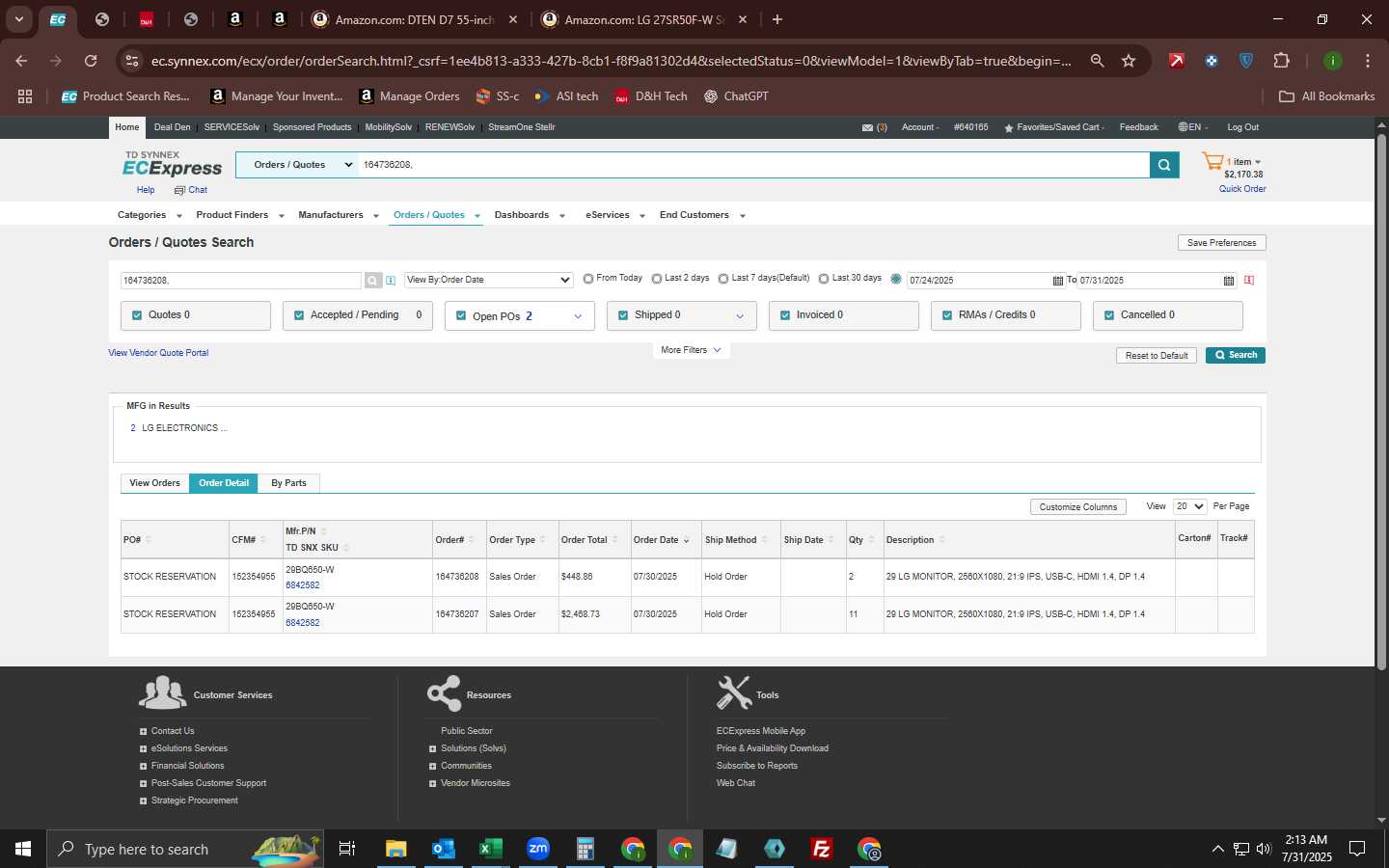
Task: Click the blue search magnifier button in the header
Action: [x=1164, y=165]
